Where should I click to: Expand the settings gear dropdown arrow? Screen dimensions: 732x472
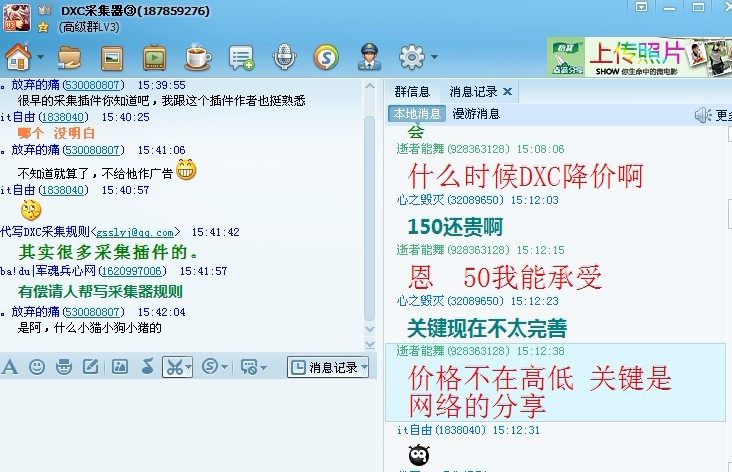(x=434, y=57)
